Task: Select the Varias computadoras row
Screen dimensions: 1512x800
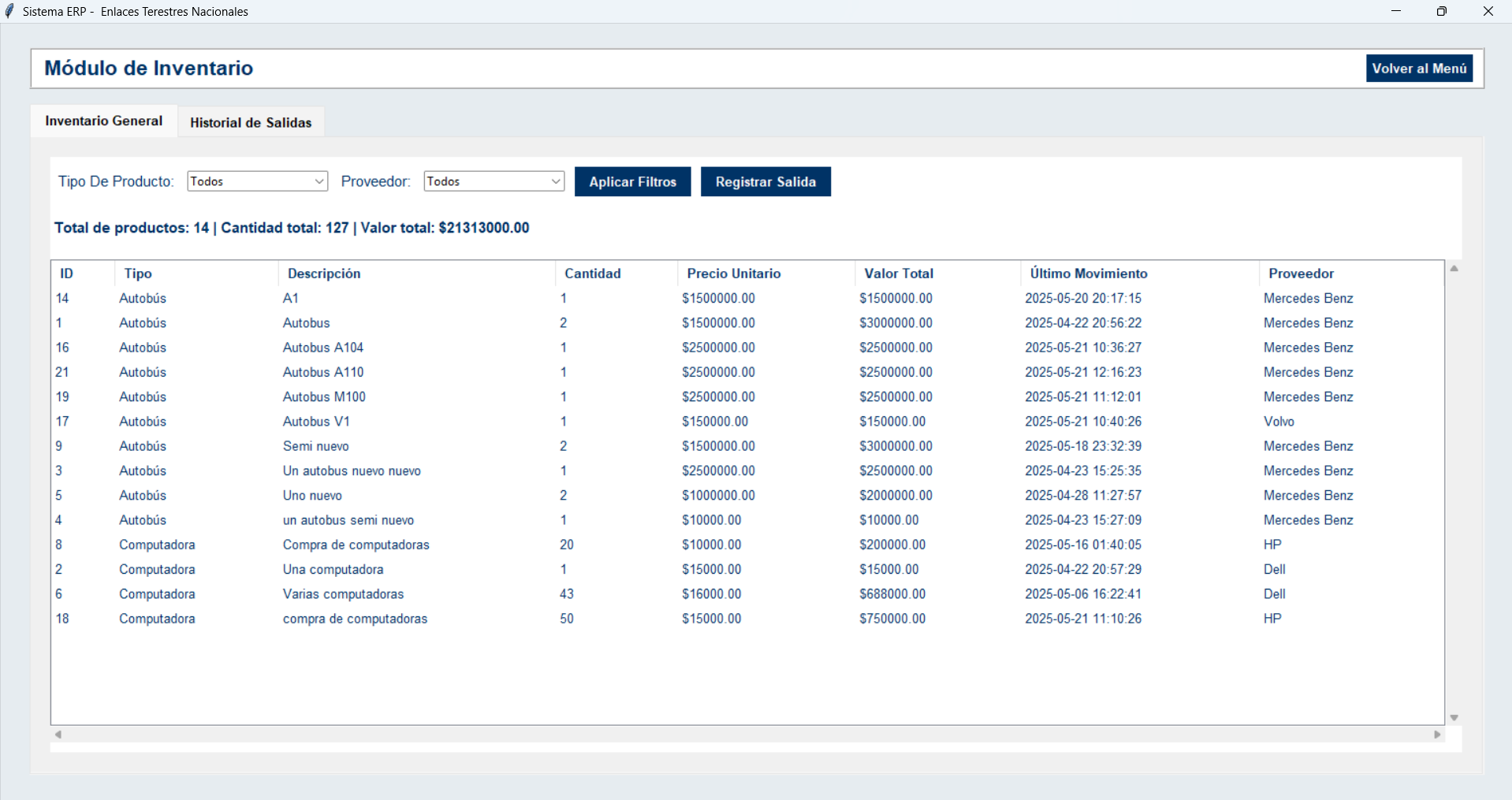Action: [747, 594]
